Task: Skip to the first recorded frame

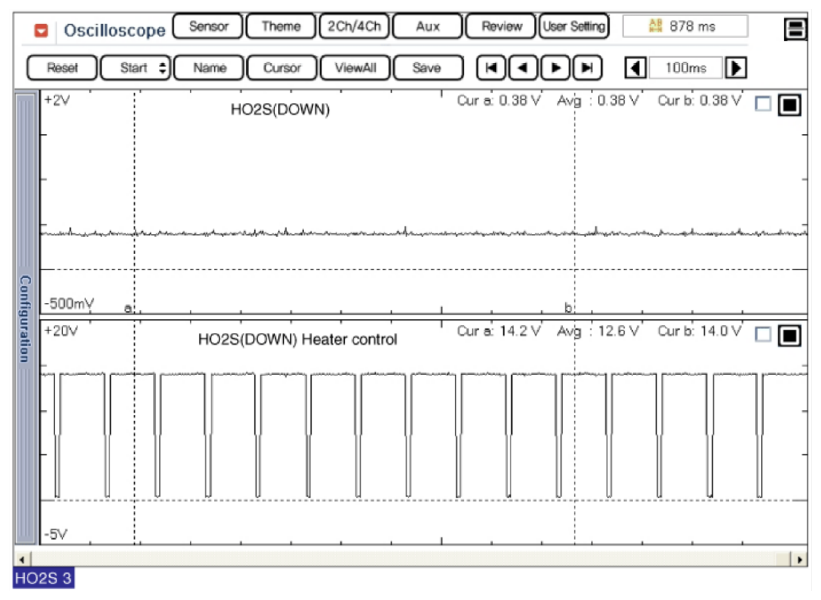Action: [x=491, y=68]
